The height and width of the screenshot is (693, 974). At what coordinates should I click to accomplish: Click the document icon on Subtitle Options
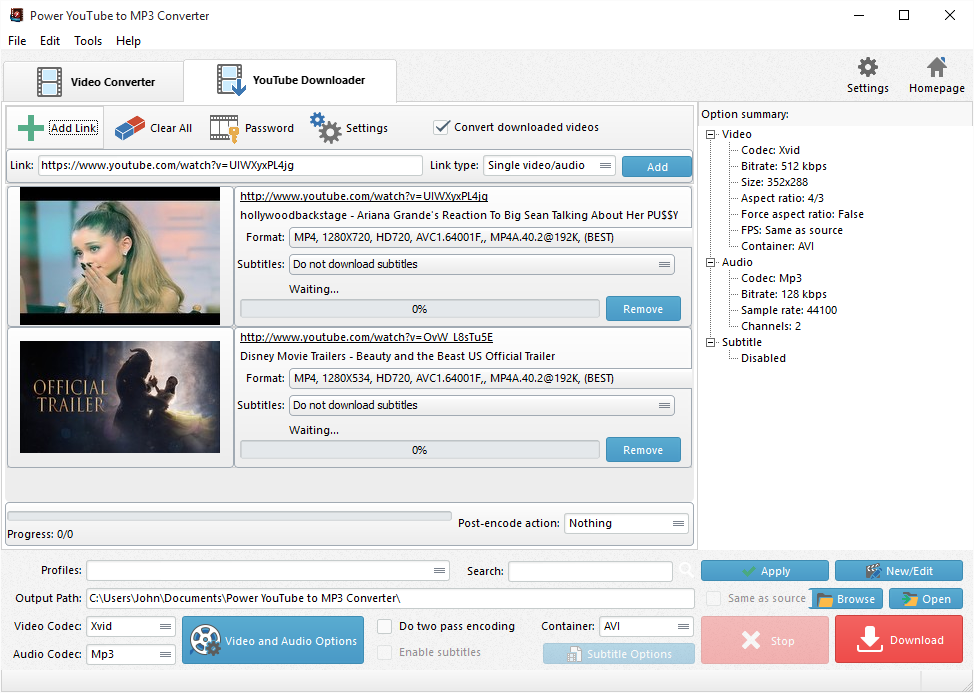(574, 654)
